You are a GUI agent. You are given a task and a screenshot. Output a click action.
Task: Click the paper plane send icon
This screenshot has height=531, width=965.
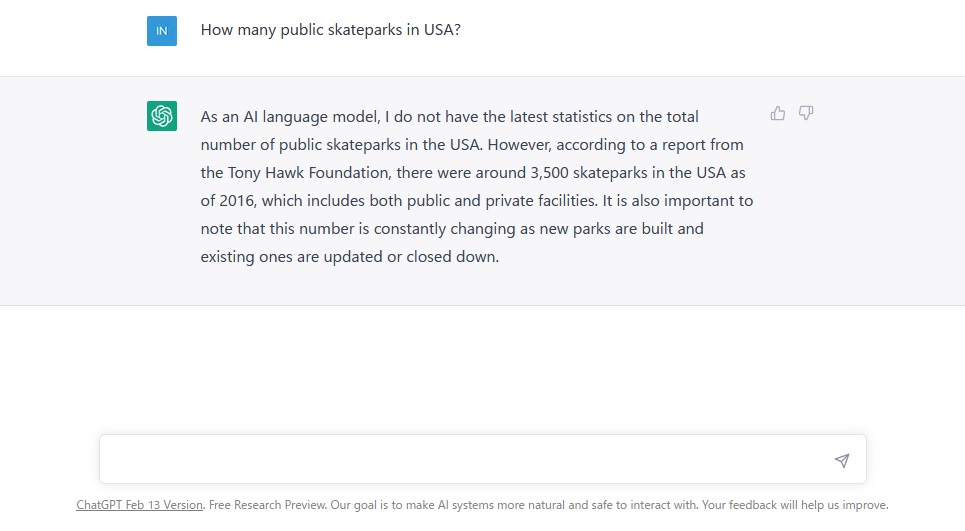(842, 460)
